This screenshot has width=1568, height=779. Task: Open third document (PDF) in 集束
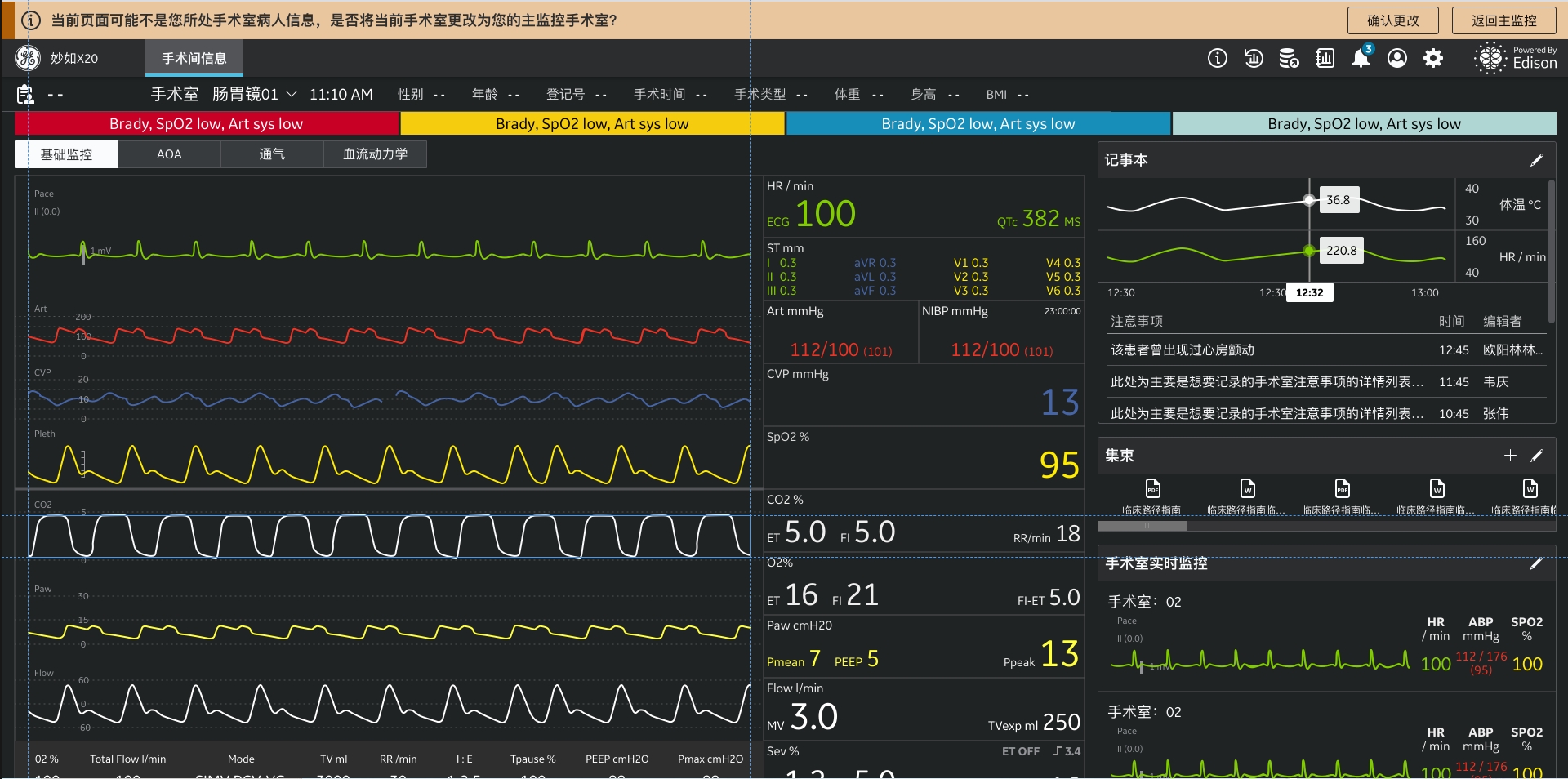click(1342, 496)
